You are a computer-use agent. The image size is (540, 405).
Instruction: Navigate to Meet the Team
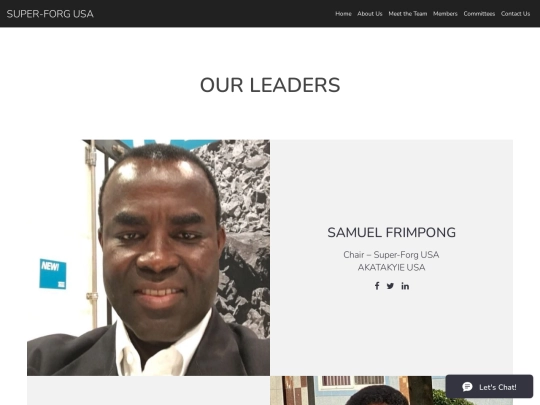(408, 14)
